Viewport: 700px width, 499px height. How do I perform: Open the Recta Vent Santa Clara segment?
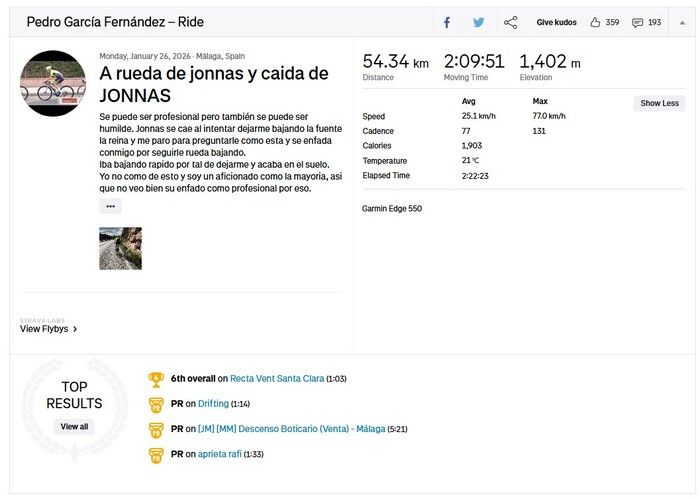[277, 378]
